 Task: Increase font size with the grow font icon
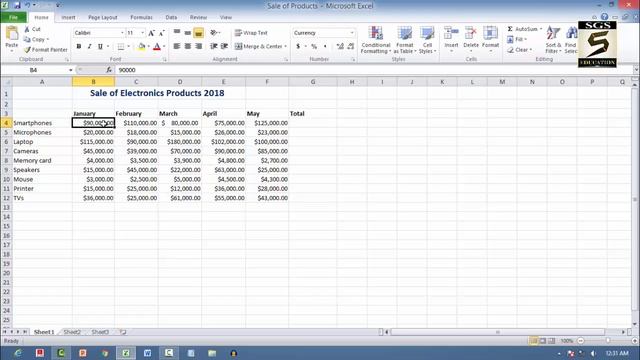point(151,33)
